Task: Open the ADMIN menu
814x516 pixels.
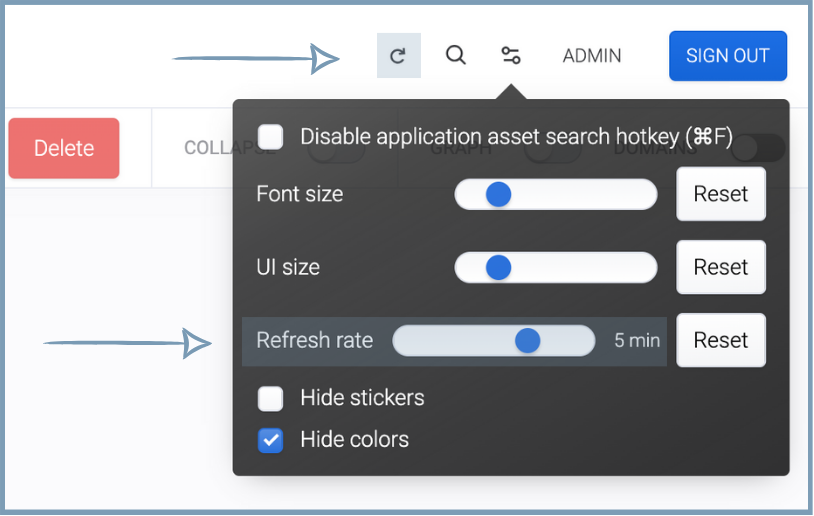Action: tap(592, 56)
